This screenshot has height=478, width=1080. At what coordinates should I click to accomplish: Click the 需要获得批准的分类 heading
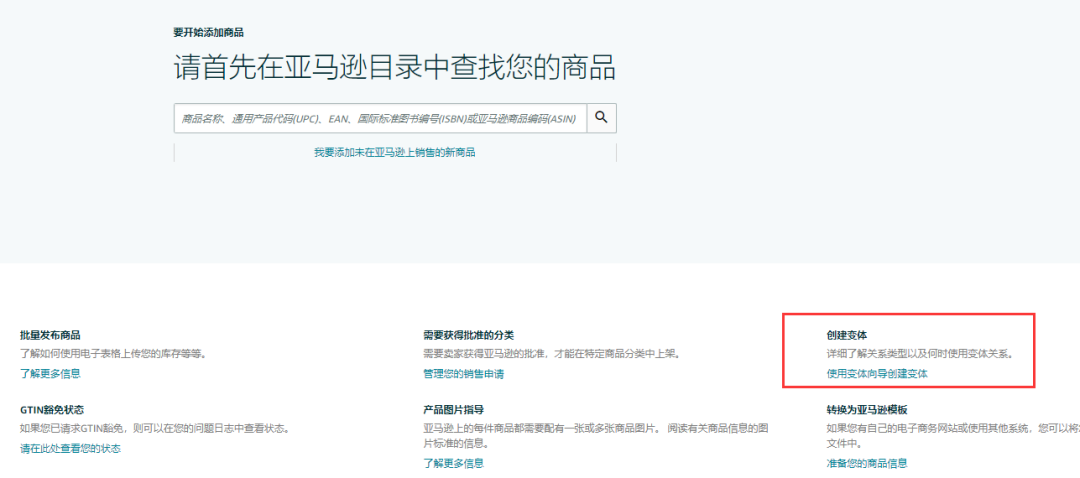(x=468, y=335)
